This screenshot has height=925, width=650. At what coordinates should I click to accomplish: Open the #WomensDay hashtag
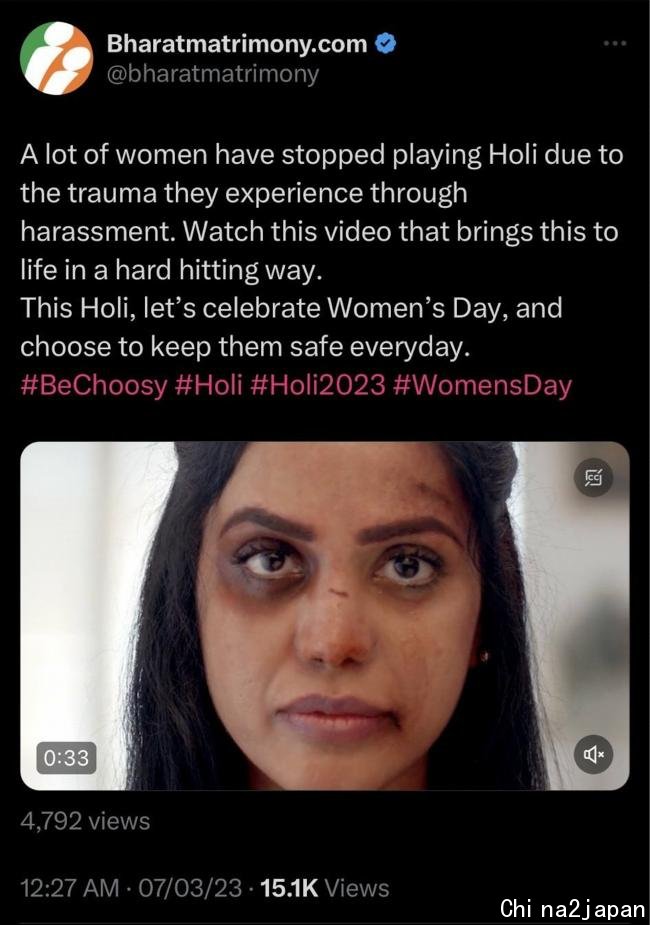coord(481,386)
